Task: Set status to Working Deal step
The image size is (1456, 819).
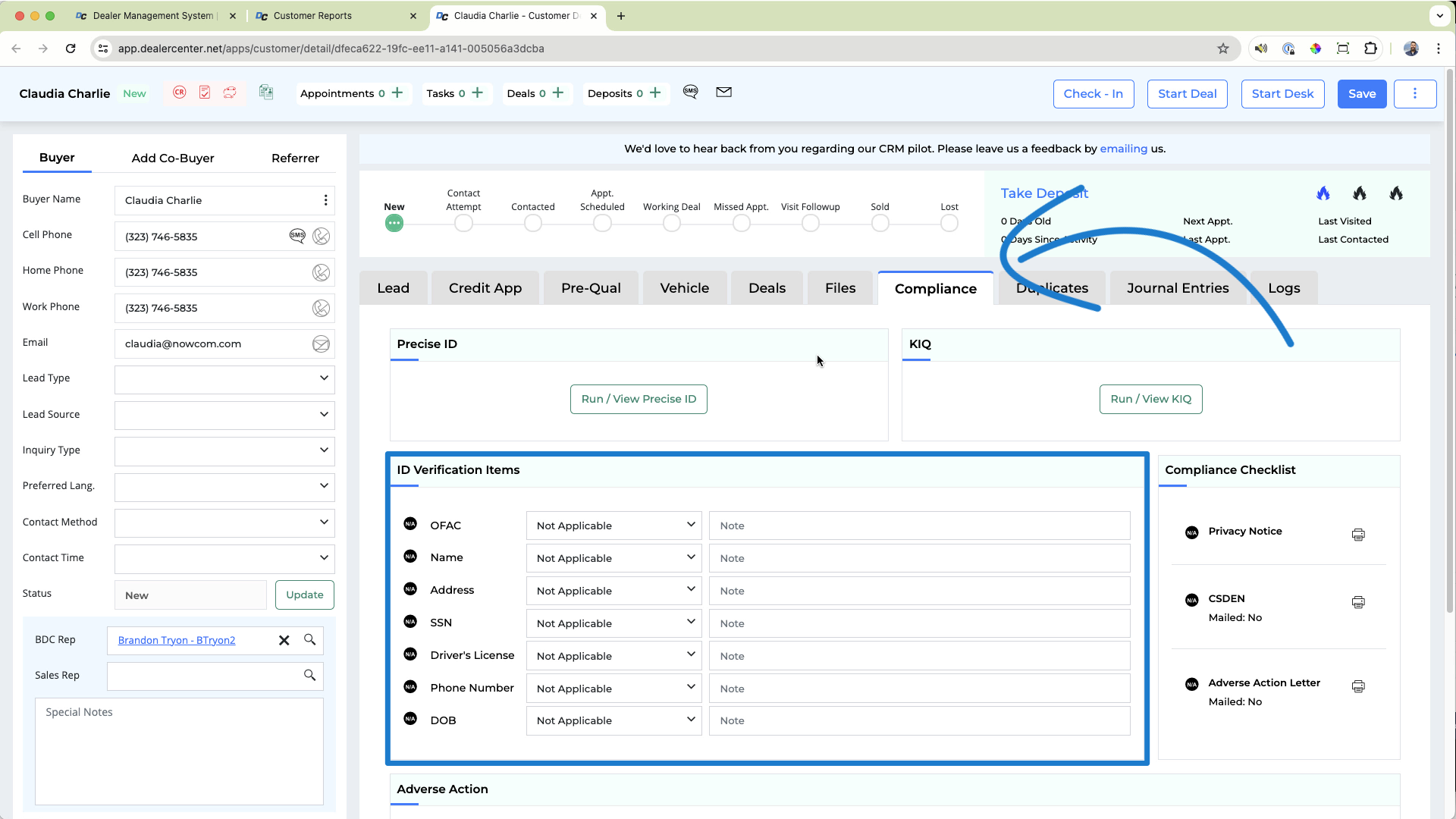Action: point(672,223)
